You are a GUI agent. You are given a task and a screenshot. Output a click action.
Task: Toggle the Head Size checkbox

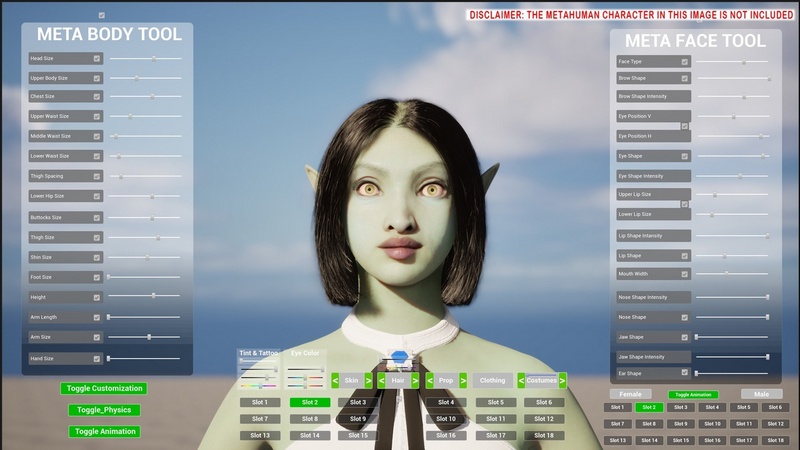click(x=97, y=59)
